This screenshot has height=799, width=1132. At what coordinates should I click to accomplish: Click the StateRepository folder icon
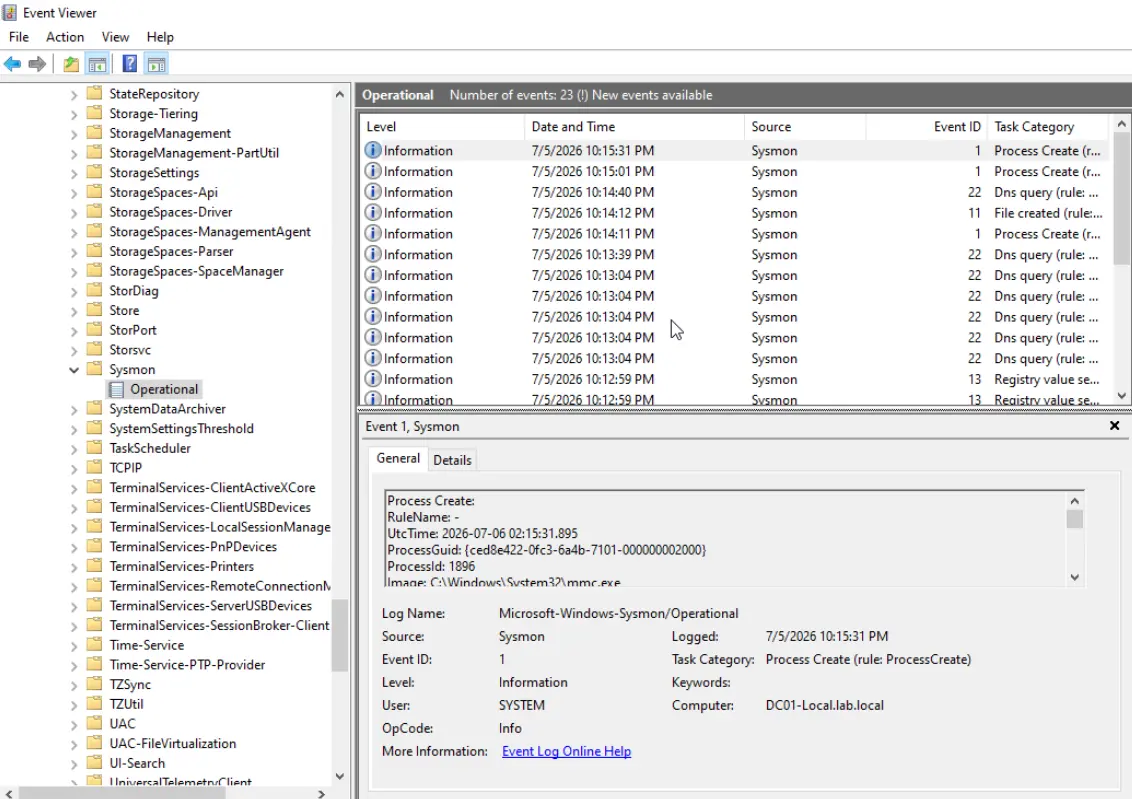(94, 93)
